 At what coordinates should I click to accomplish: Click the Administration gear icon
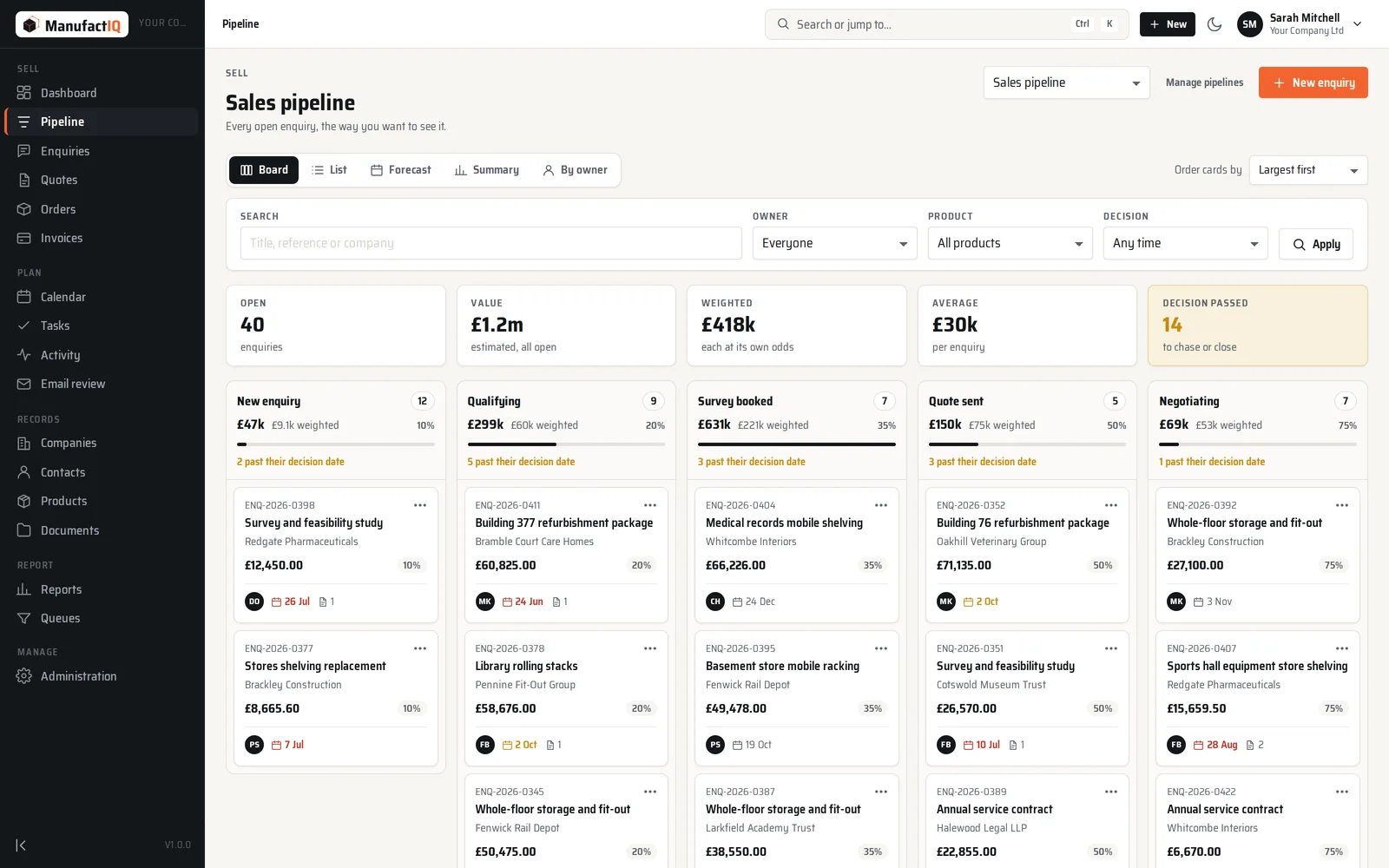pos(24,676)
